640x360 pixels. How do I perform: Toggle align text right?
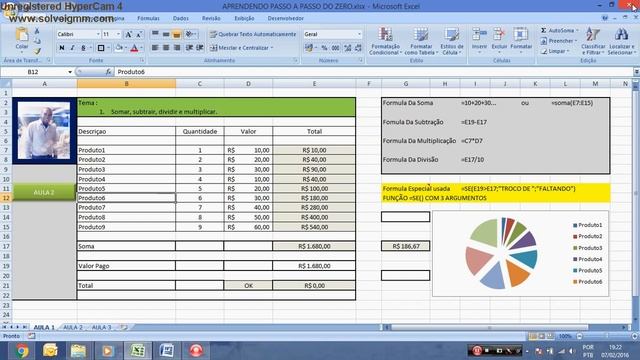(x=176, y=48)
